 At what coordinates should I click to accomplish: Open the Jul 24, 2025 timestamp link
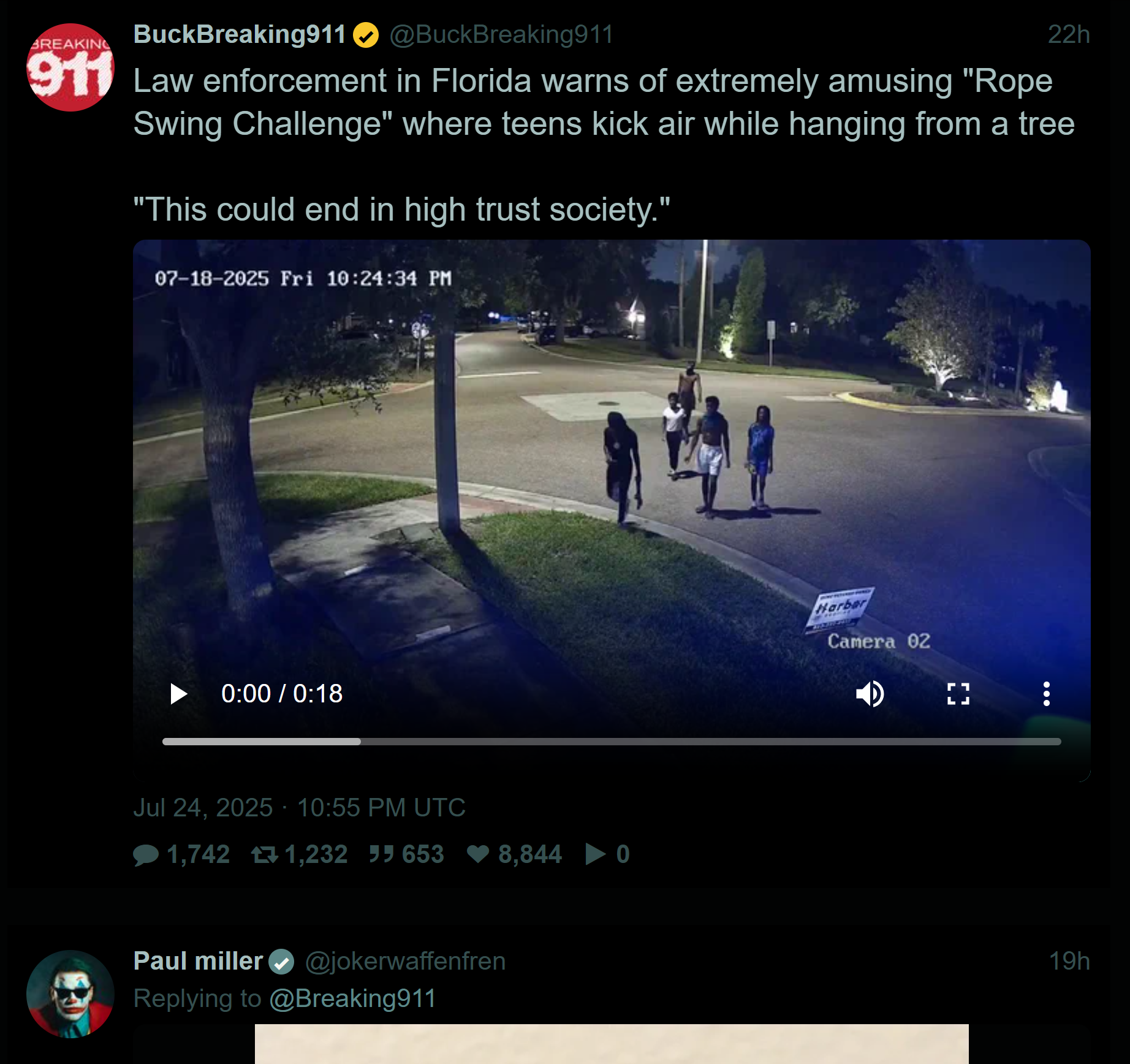coord(300,808)
